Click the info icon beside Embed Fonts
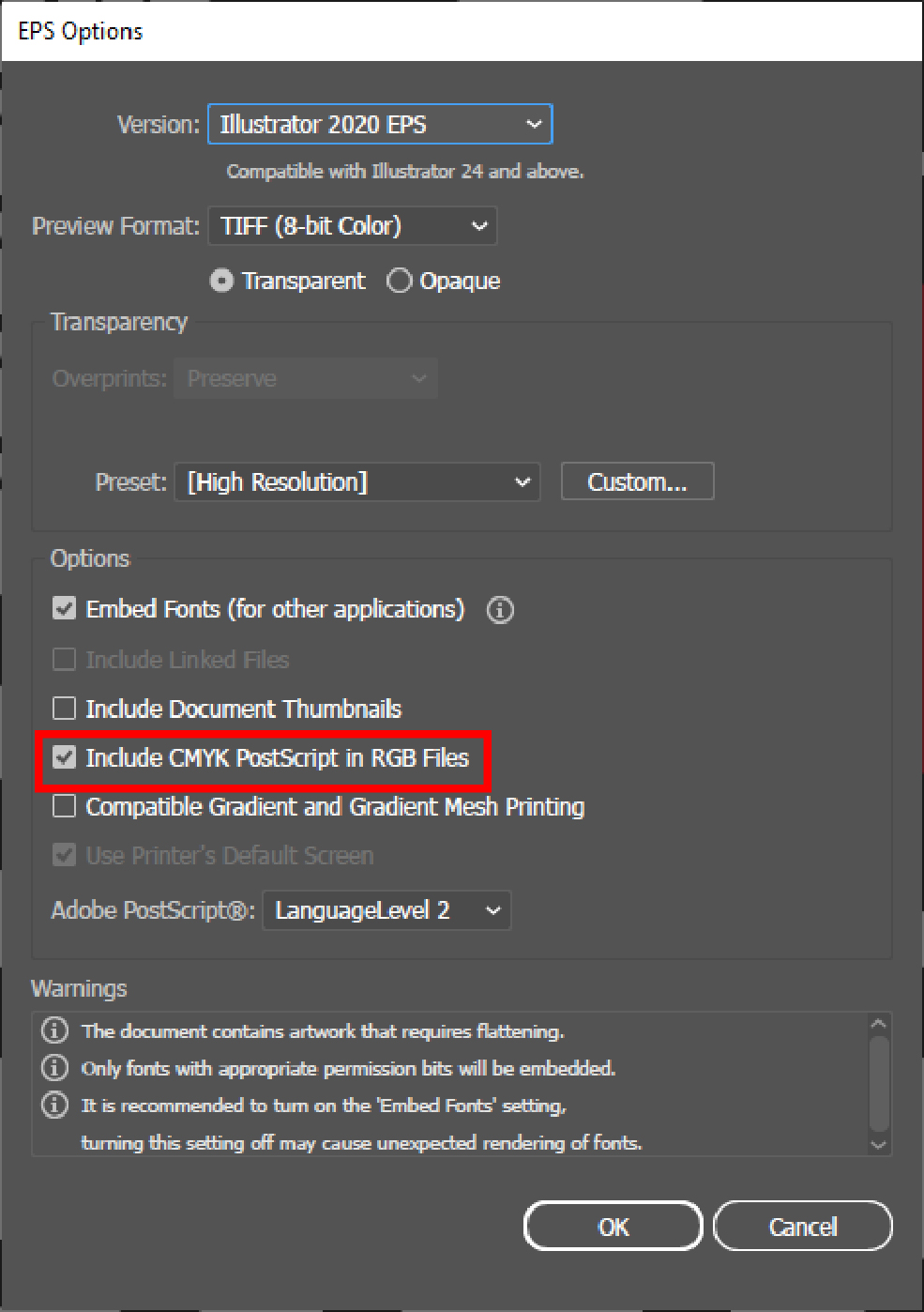Viewport: 924px width, 1312px height. [x=500, y=610]
